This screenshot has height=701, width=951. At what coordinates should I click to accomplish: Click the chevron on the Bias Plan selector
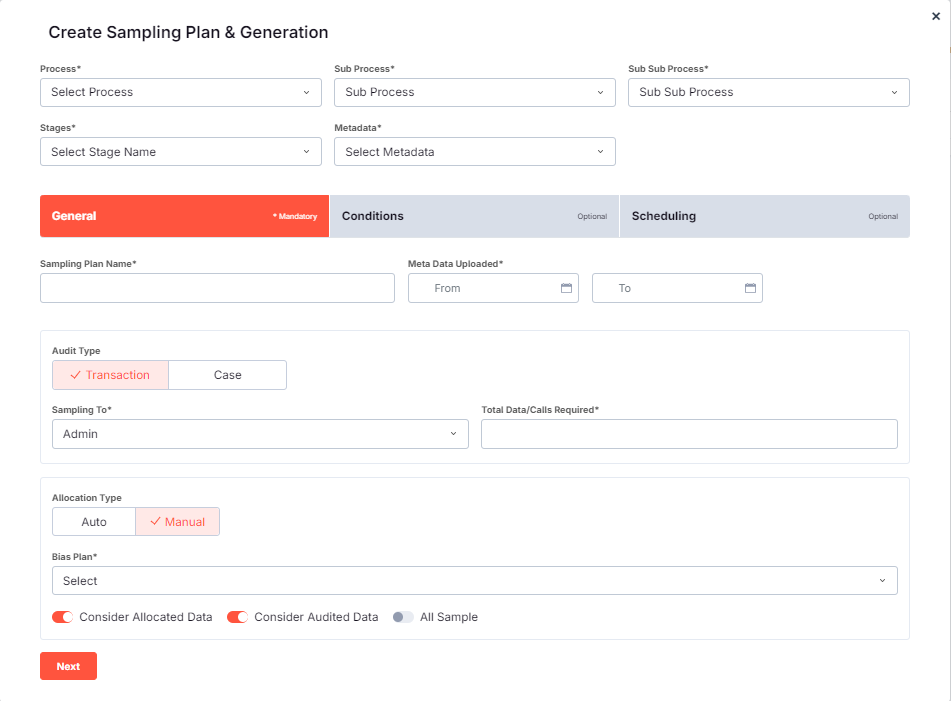coord(883,580)
